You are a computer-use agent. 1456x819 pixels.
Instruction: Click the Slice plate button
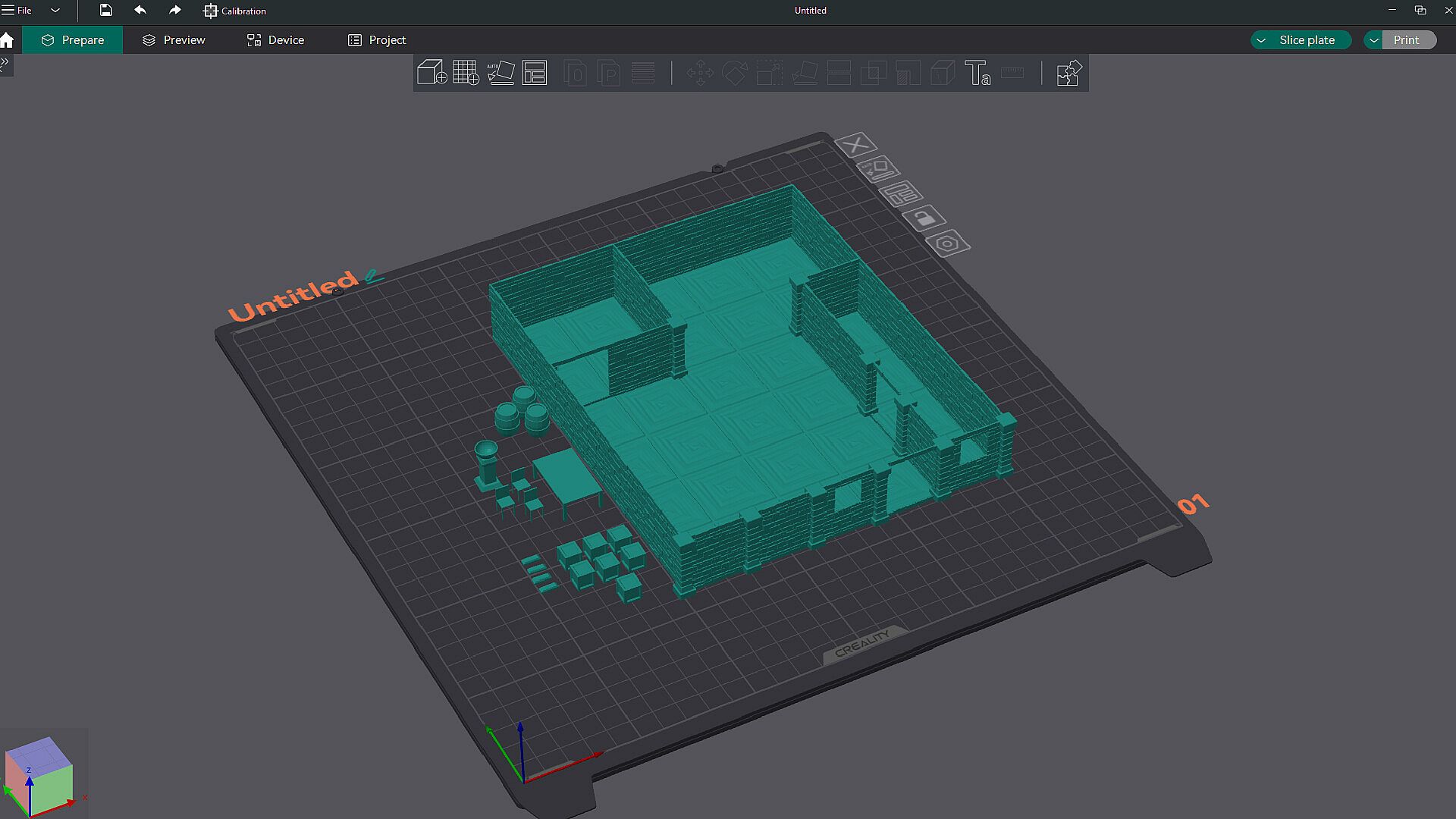click(1307, 40)
